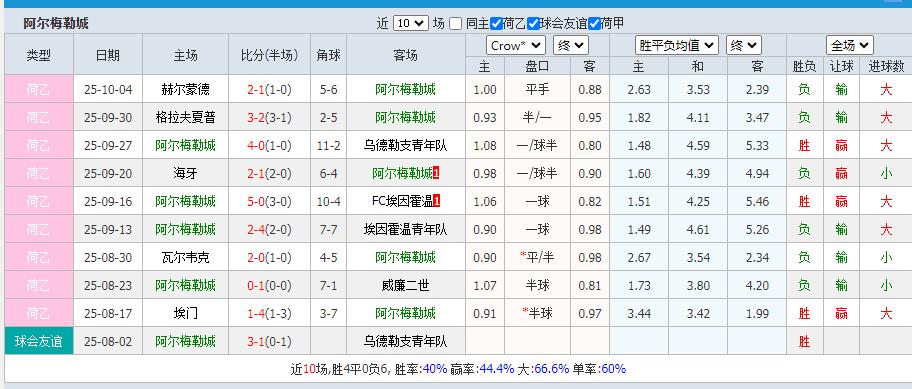Click the away odds value 5.46

[x=757, y=201]
